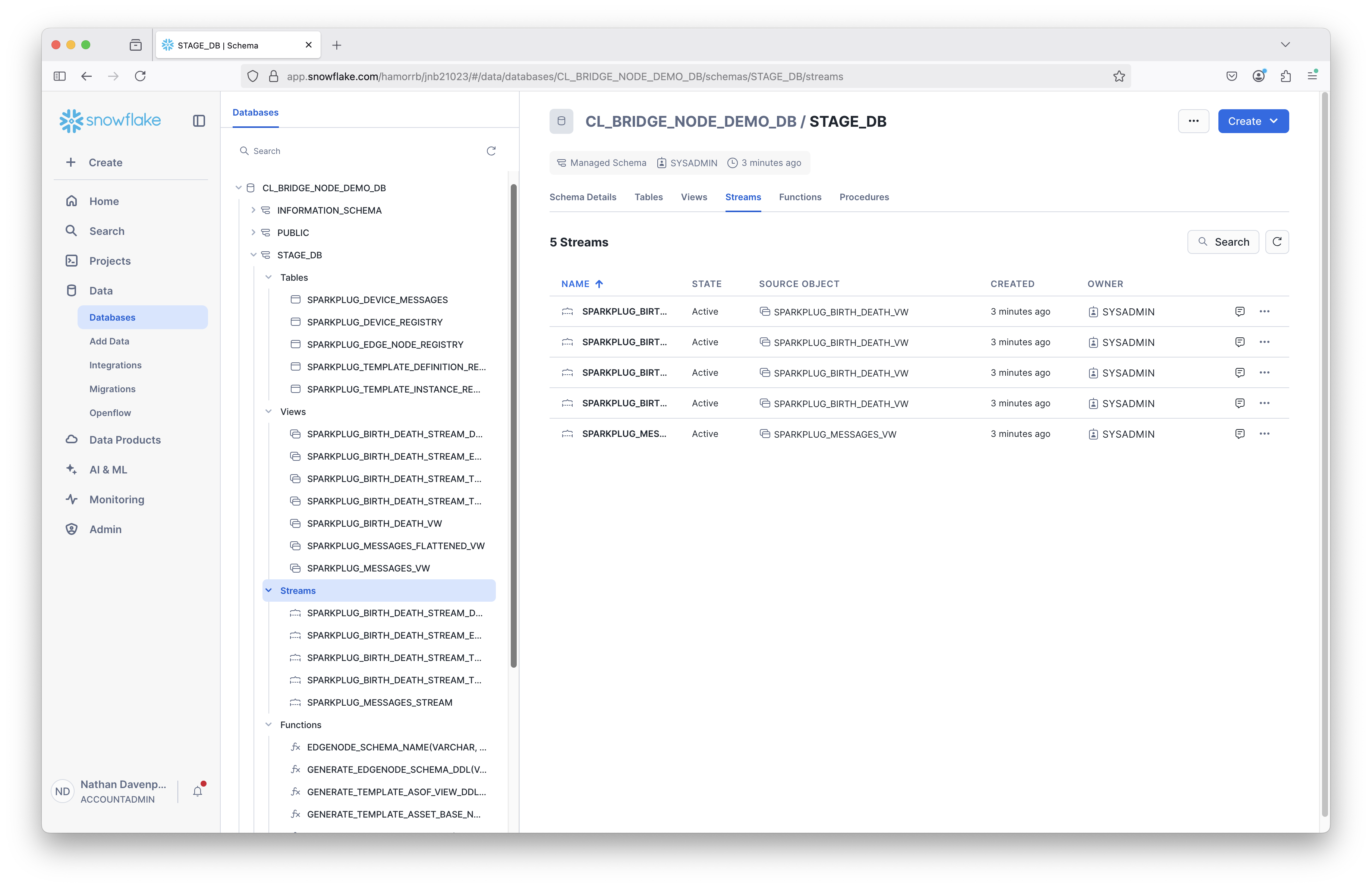Toggle the browser sidebar panel icon
The height and width of the screenshot is (888, 1372).
59,76
